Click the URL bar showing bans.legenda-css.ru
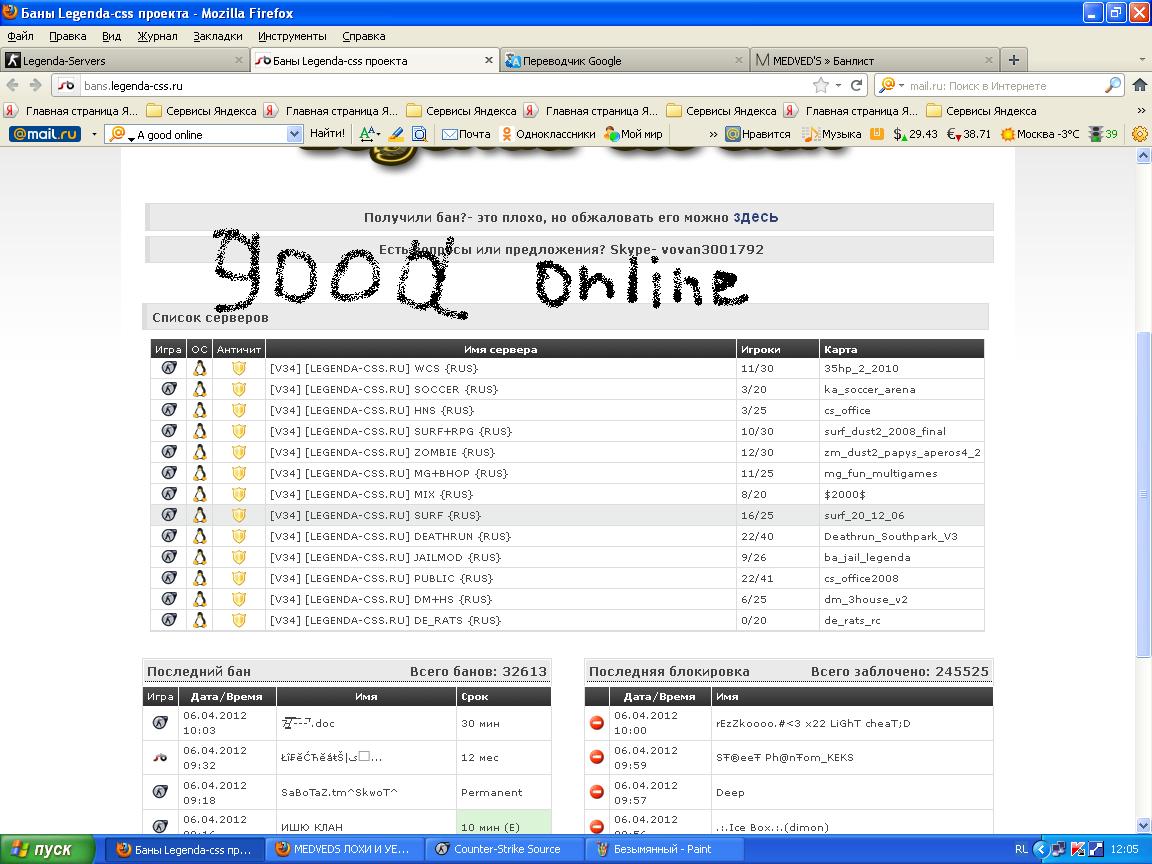Viewport: 1152px width, 864px height. pos(433,85)
